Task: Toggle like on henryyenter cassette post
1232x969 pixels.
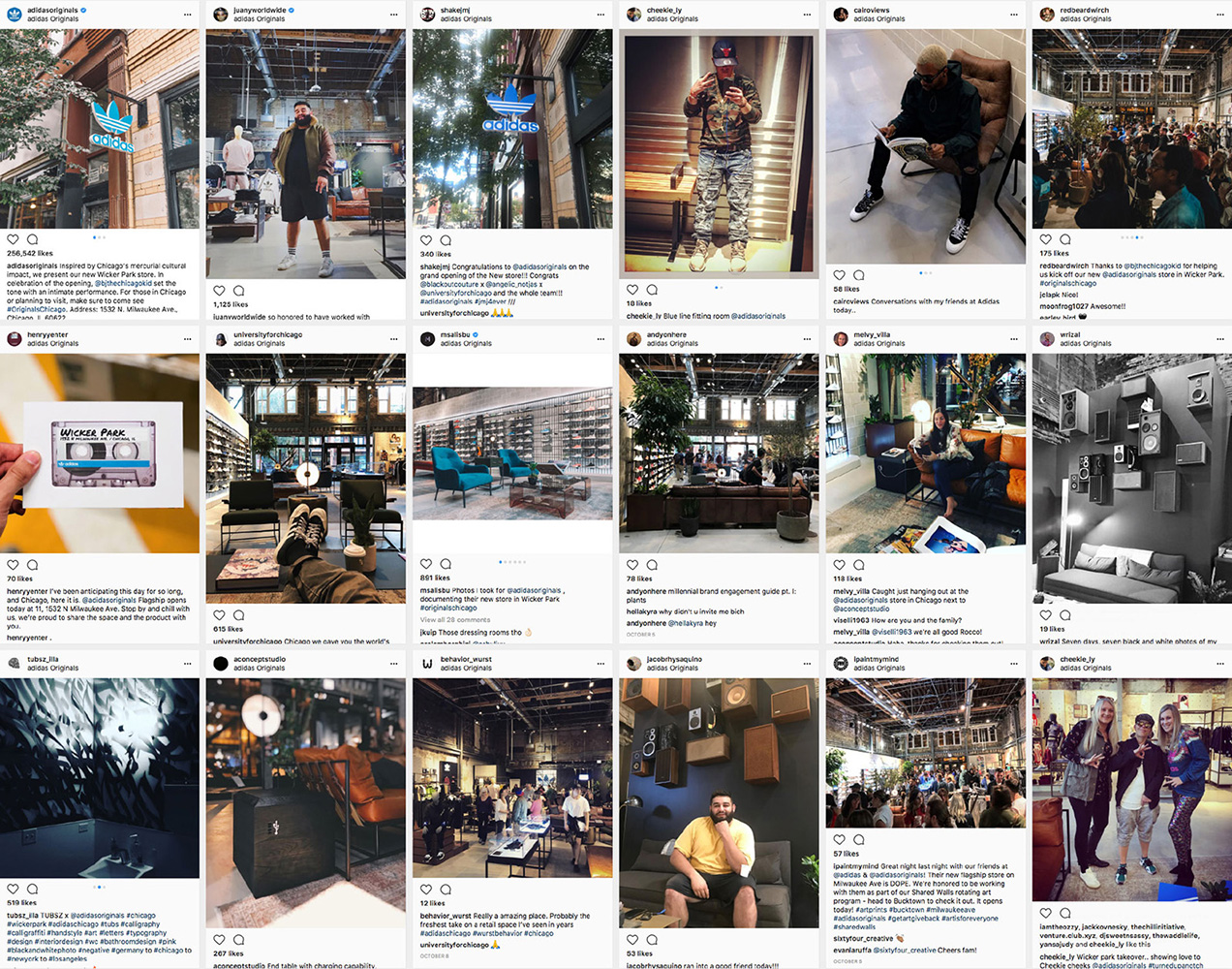Action: [13, 565]
